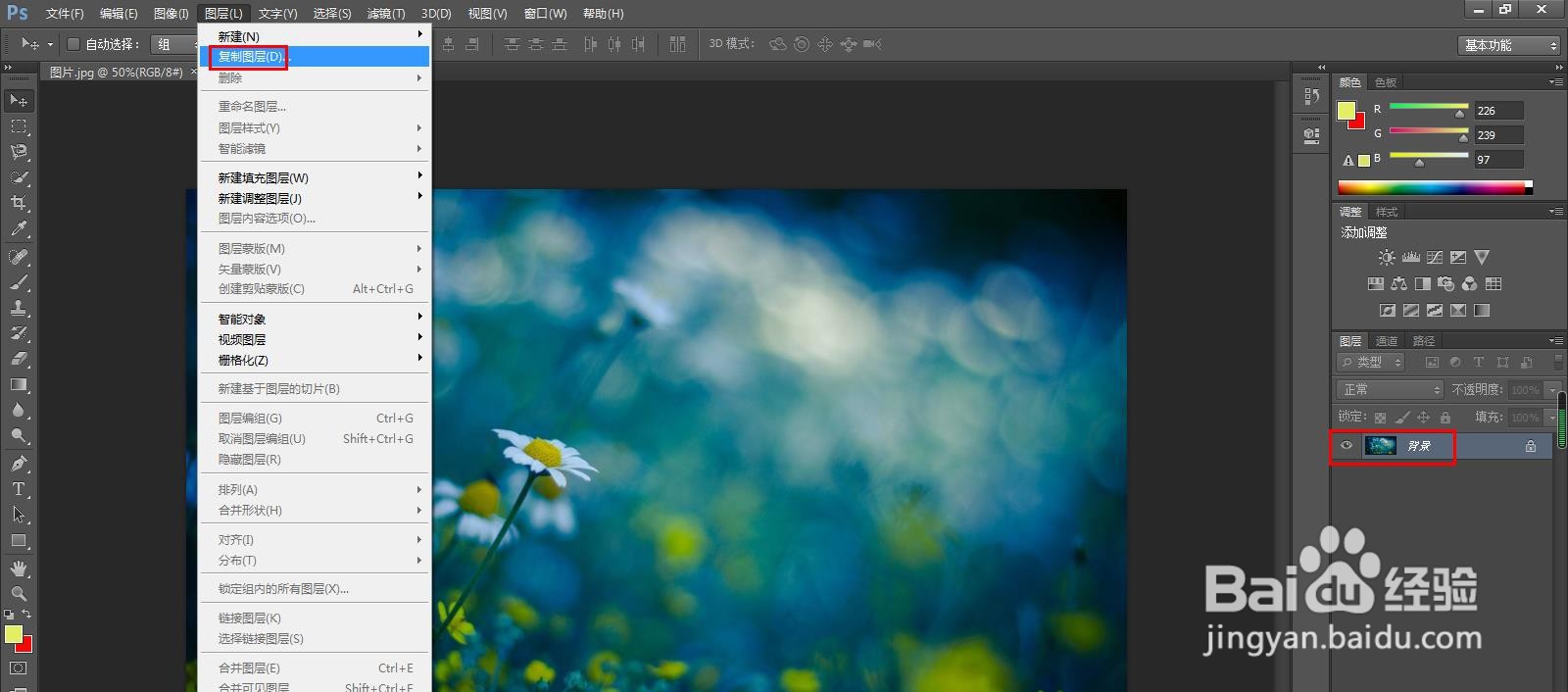Open the 基本功能 workspace dropdown
The image size is (1568, 692).
1509,45
